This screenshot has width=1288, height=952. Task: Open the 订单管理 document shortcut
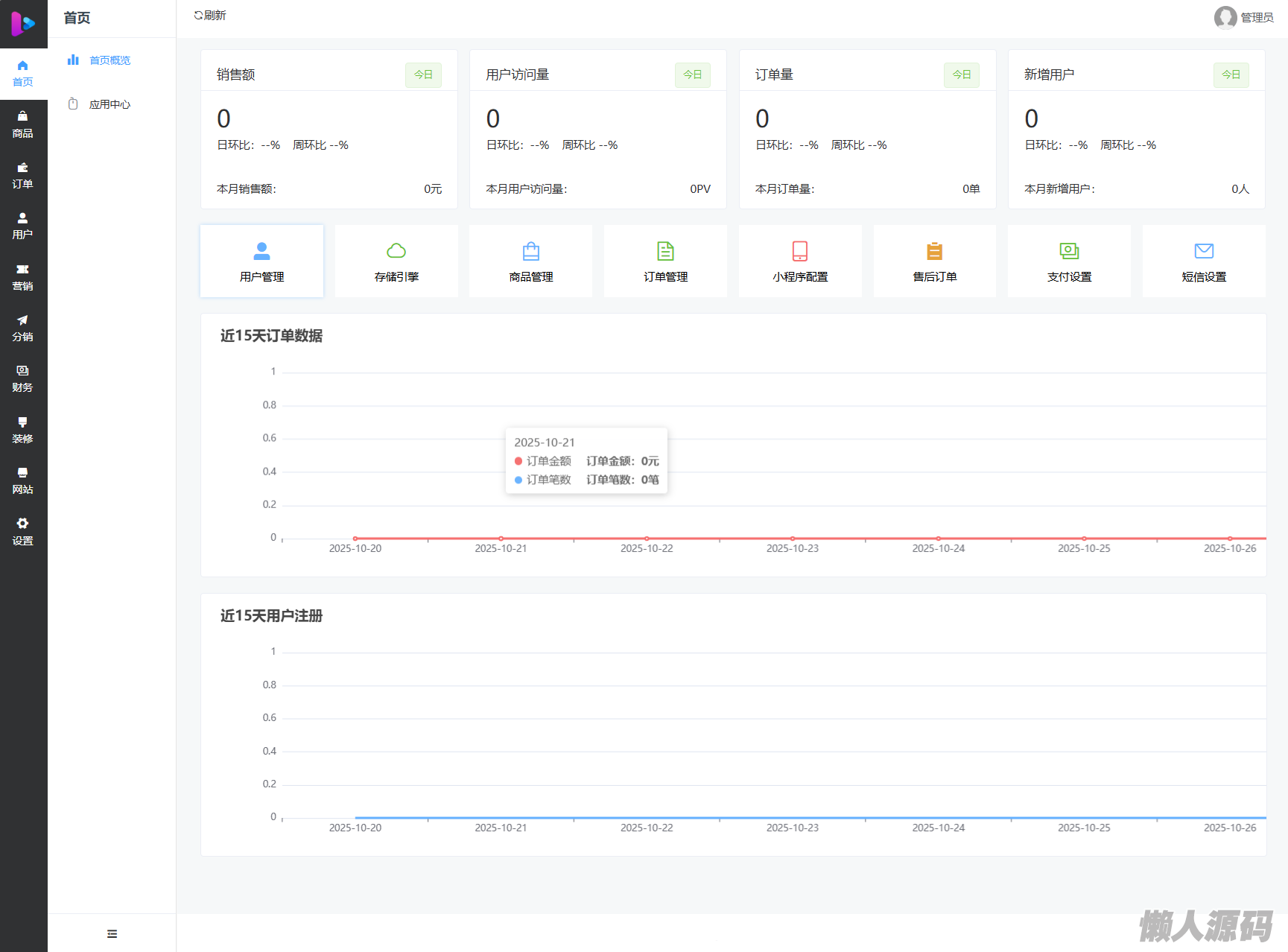(x=665, y=261)
